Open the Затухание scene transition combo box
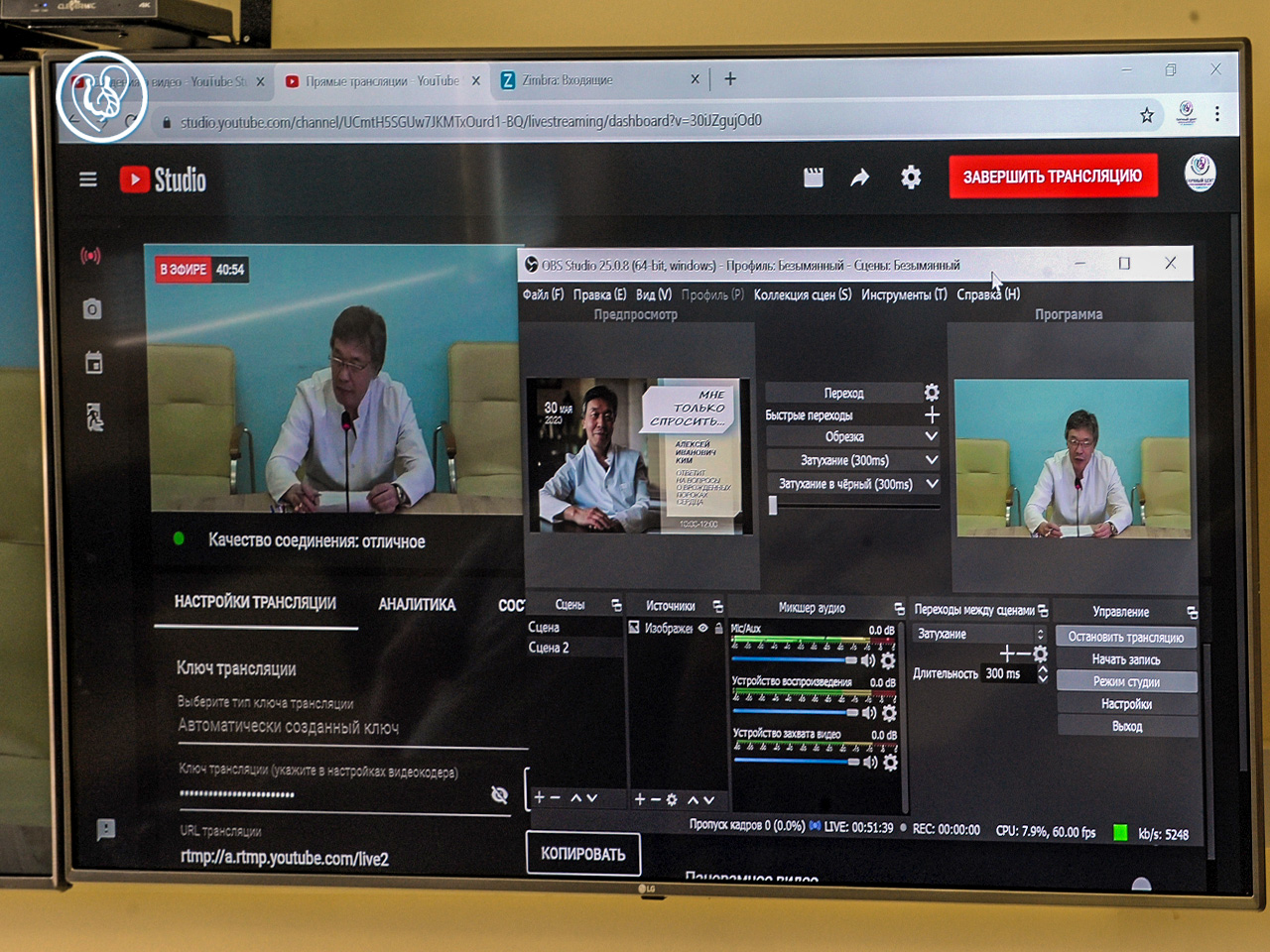The height and width of the screenshot is (952, 1270). coord(979,634)
